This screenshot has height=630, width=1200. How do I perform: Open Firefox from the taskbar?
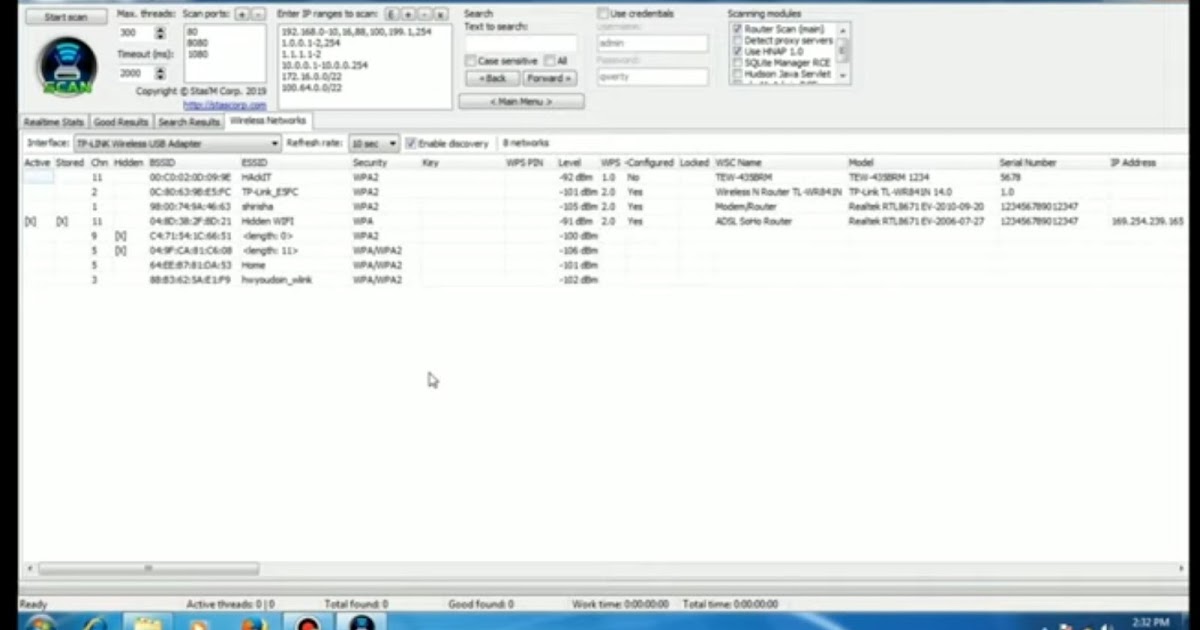pos(255,623)
